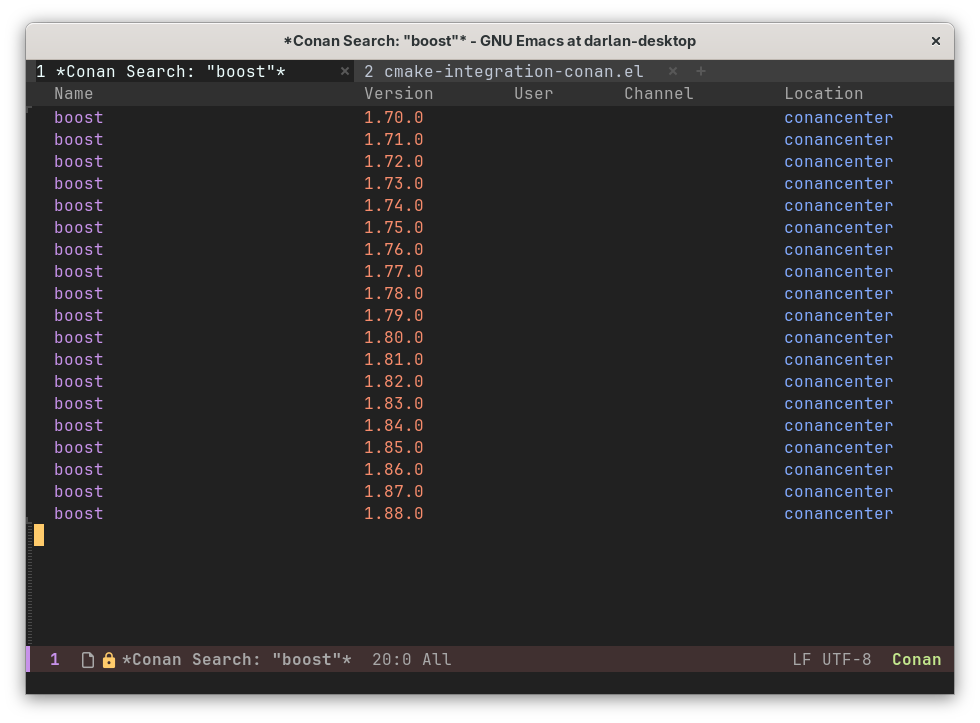Click conancenter in the 1.70.0 row
Viewport: 980px width, 723px height.
pyautogui.click(x=839, y=117)
